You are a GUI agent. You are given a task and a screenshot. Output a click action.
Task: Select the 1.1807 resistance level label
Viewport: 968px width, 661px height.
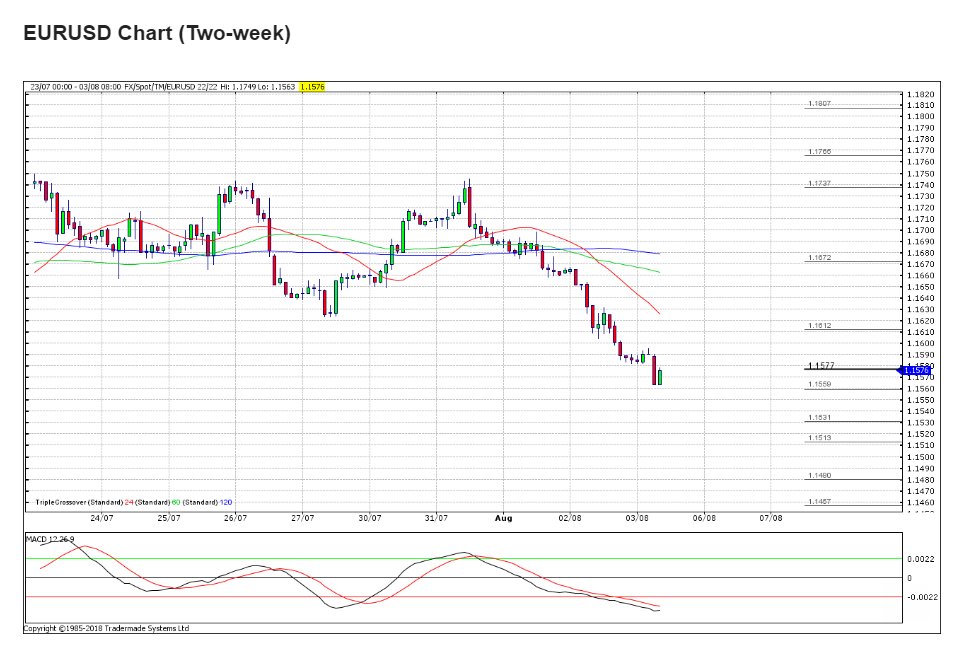[x=820, y=104]
